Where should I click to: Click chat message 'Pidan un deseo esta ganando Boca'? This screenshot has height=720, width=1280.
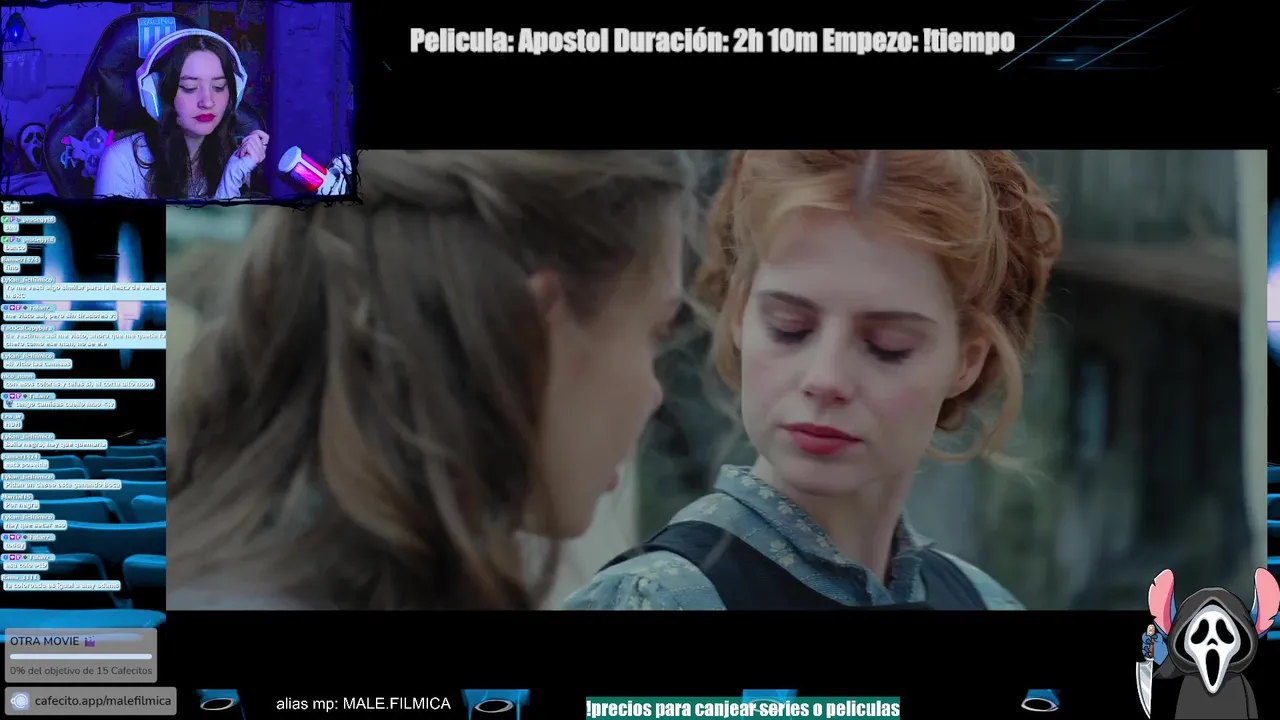click(62, 485)
